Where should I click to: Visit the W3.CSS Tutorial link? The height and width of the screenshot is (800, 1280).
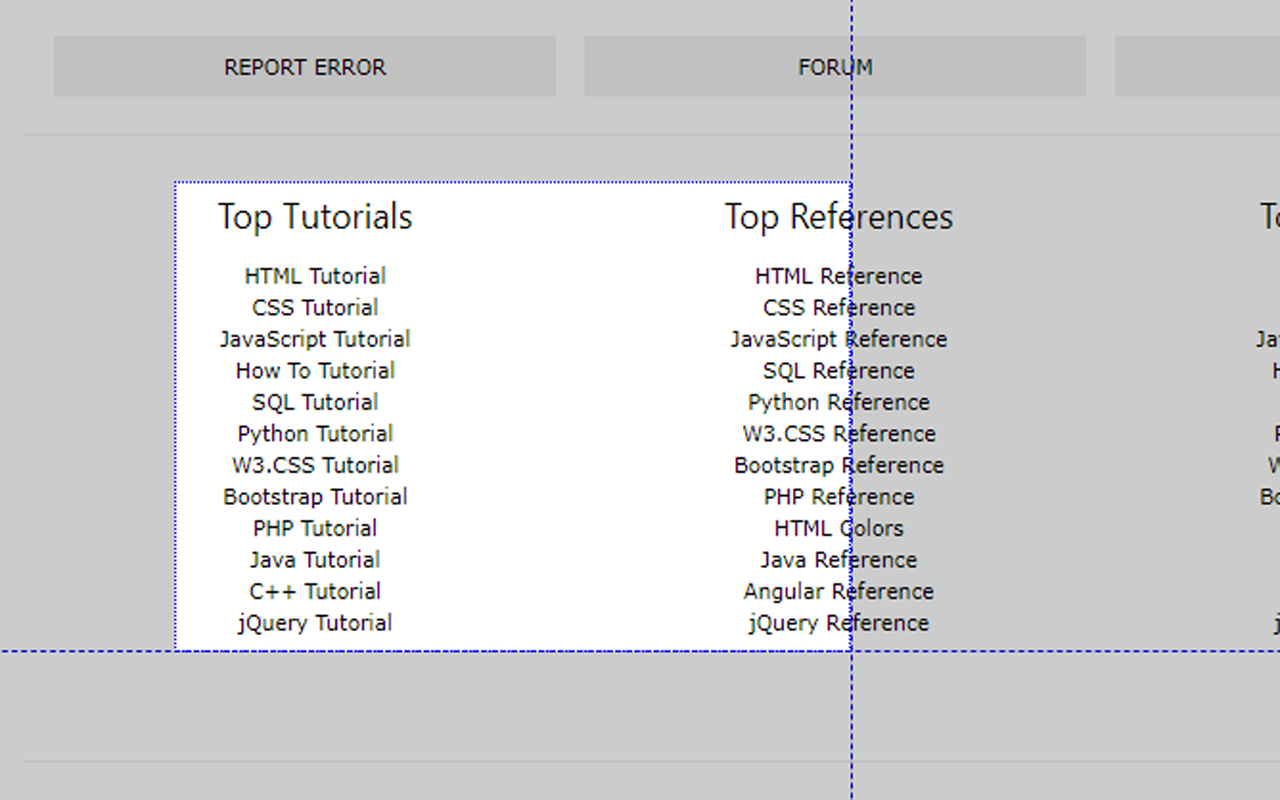click(x=315, y=465)
